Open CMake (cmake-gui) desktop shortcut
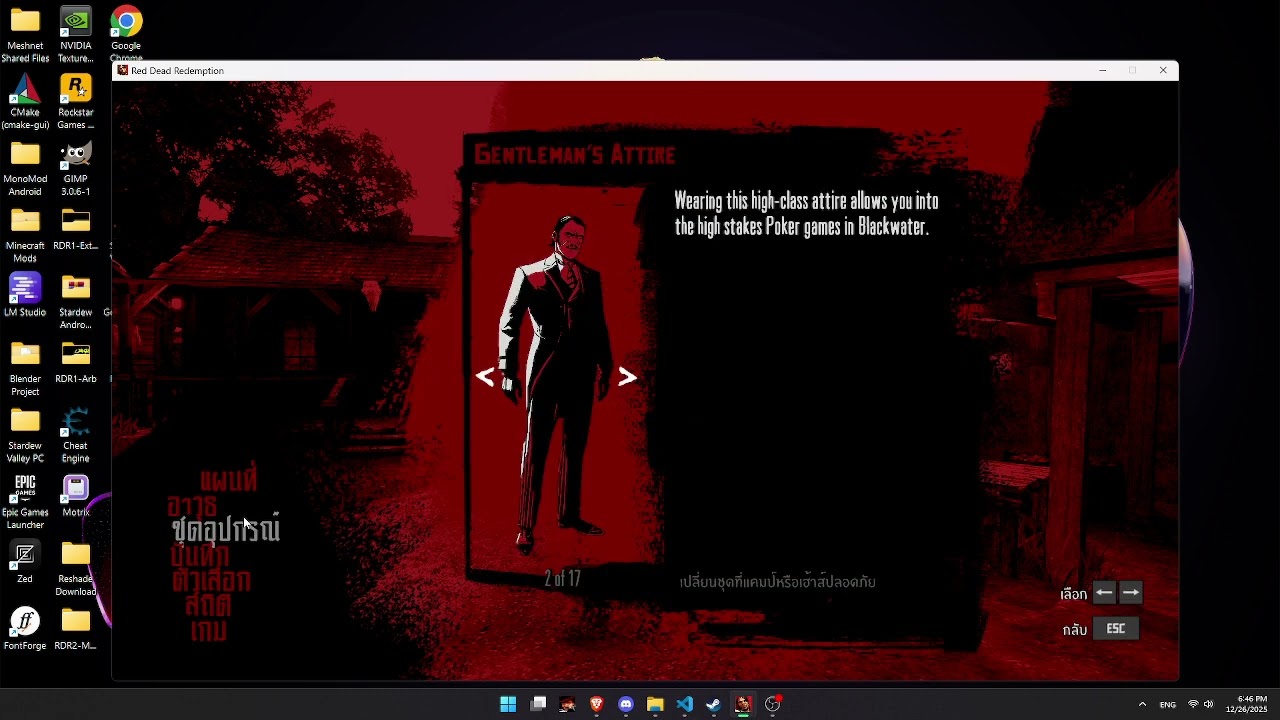The width and height of the screenshot is (1280, 720). [x=25, y=102]
